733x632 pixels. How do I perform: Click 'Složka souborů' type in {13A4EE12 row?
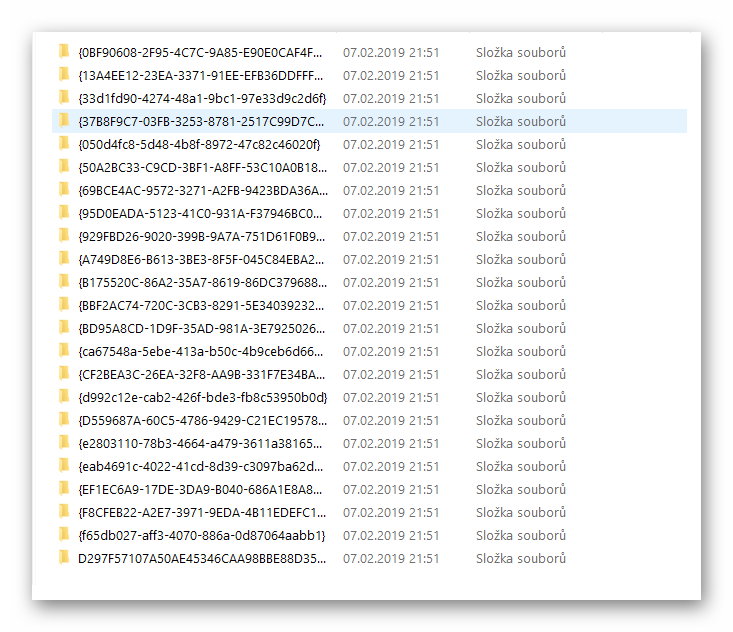[x=521, y=75]
